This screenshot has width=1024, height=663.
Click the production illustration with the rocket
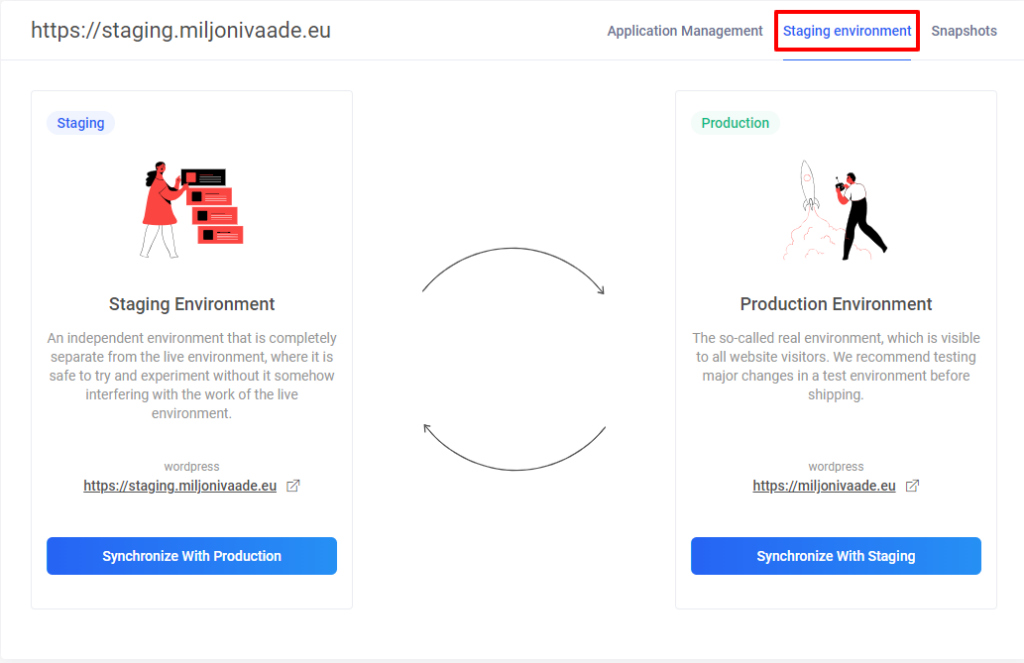click(x=836, y=210)
